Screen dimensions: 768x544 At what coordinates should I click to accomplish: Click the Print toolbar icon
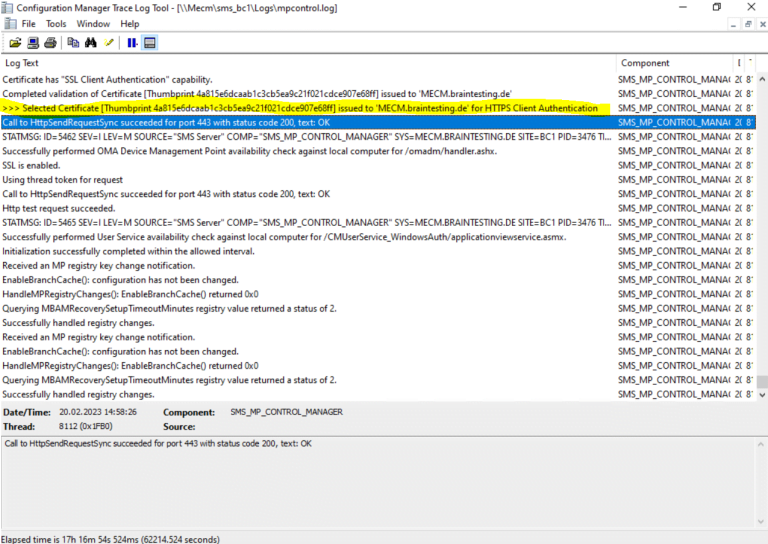[50, 43]
